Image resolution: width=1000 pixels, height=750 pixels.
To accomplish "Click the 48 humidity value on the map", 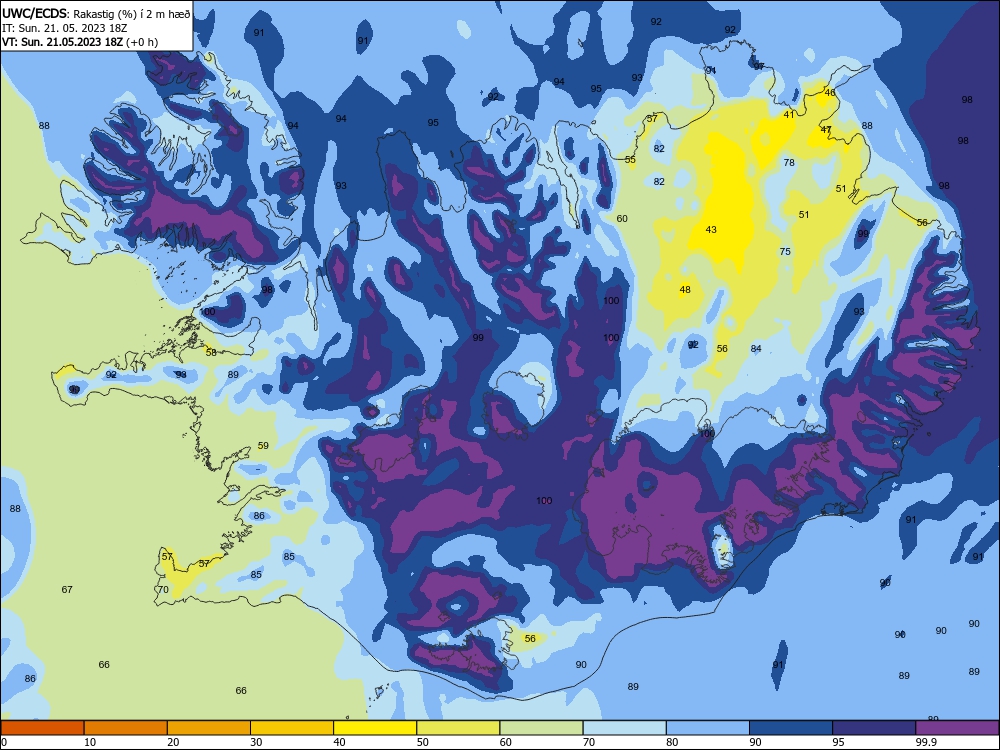I will [685, 290].
